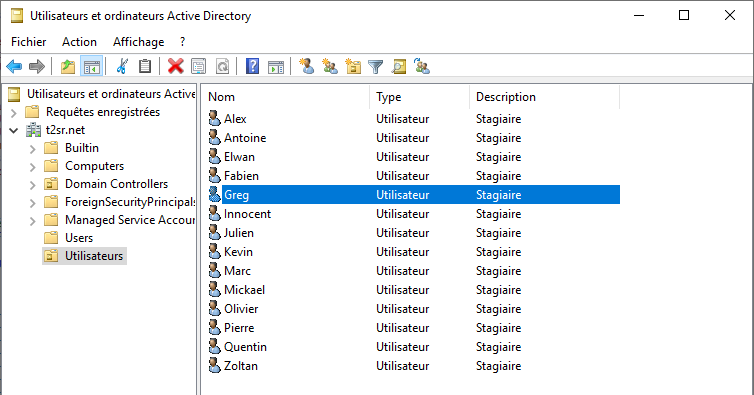The width and height of the screenshot is (754, 395).
Task: Create a new user in current container
Action: pos(306,66)
